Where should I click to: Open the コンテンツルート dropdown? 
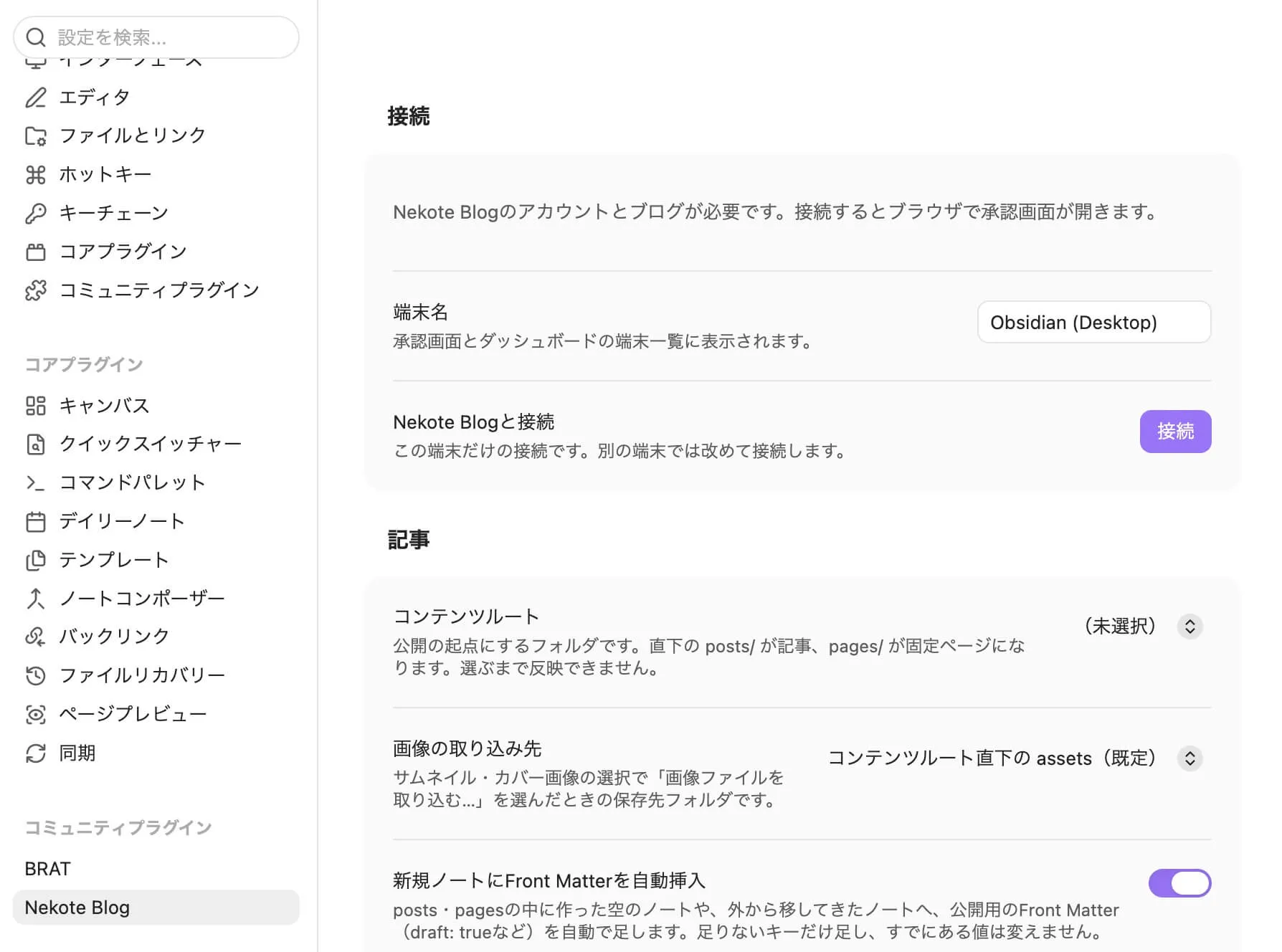click(x=1143, y=627)
